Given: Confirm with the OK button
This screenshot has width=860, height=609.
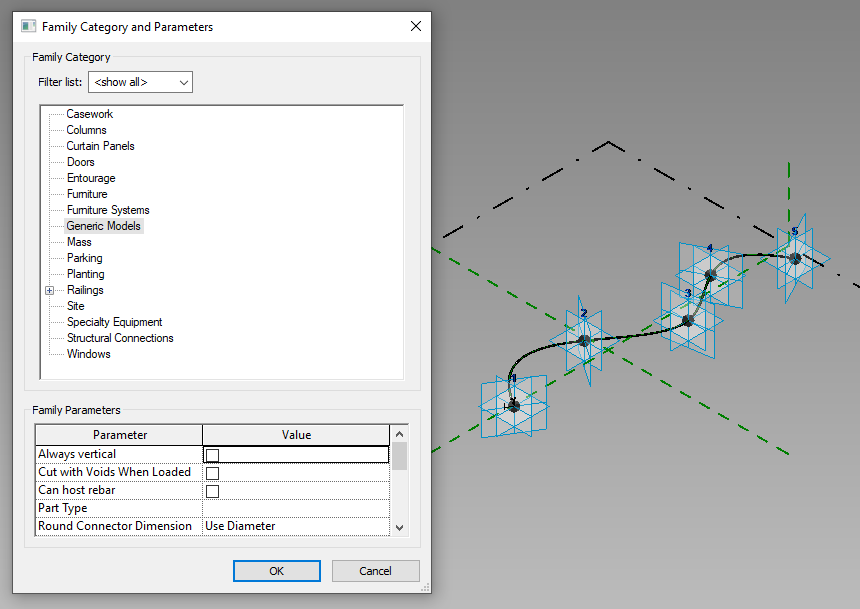Looking at the screenshot, I should click(x=277, y=571).
